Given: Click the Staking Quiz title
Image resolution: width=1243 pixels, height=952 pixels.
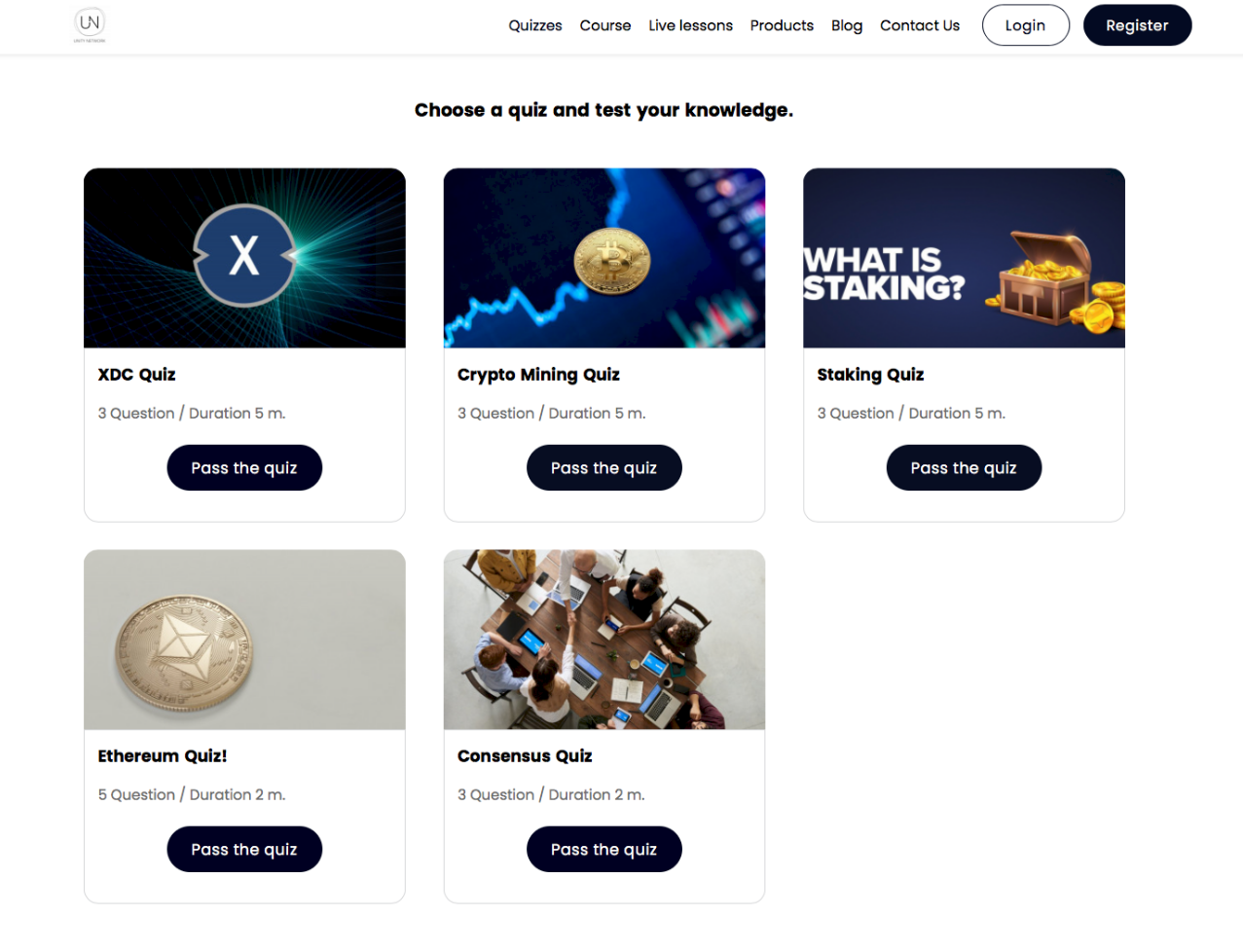Looking at the screenshot, I should pos(870,375).
